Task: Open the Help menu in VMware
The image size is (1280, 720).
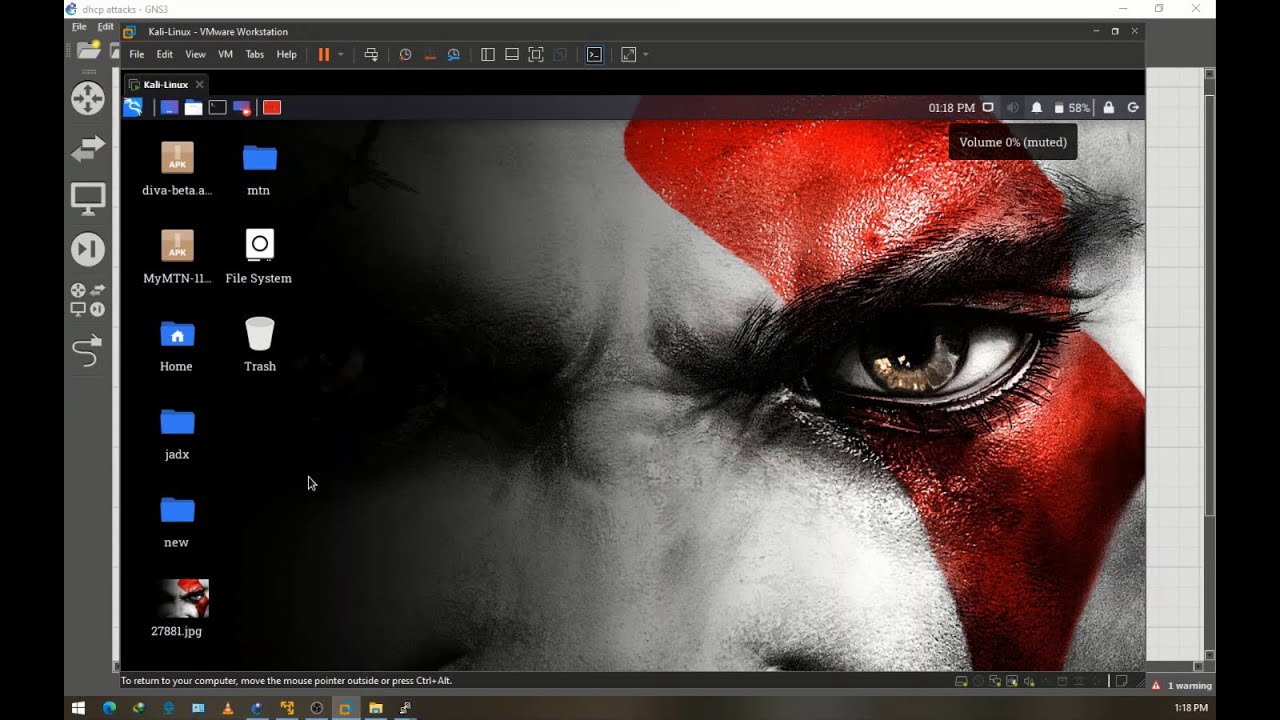Action: click(x=286, y=54)
